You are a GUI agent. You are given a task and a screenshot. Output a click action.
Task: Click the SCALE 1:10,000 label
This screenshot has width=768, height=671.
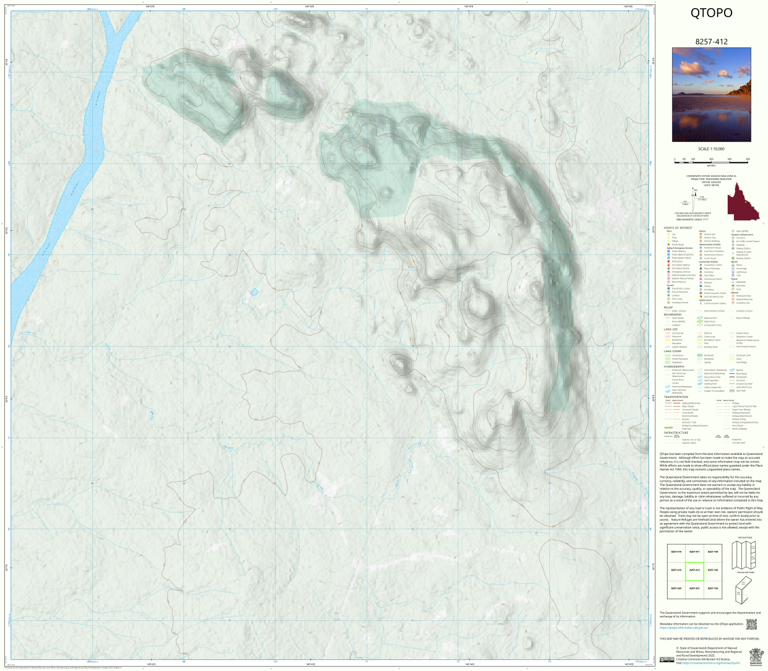(711, 149)
